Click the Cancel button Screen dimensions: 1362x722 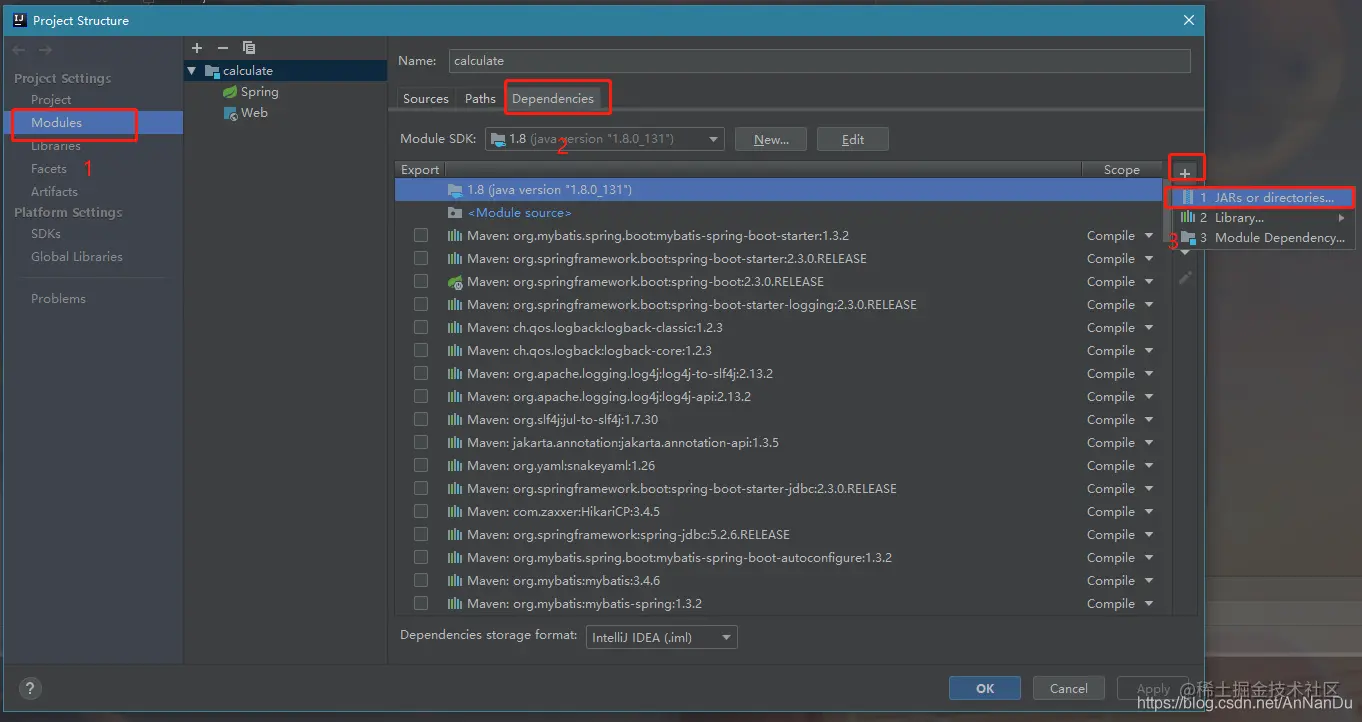click(1068, 688)
